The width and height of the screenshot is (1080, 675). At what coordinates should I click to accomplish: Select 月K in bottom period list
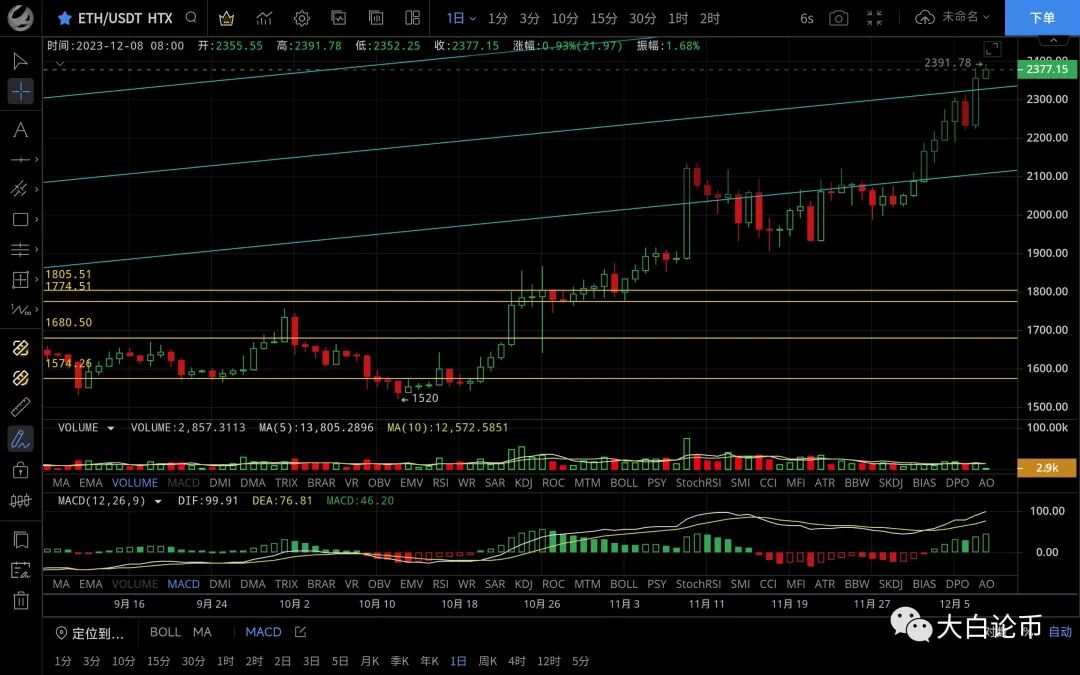click(370, 661)
